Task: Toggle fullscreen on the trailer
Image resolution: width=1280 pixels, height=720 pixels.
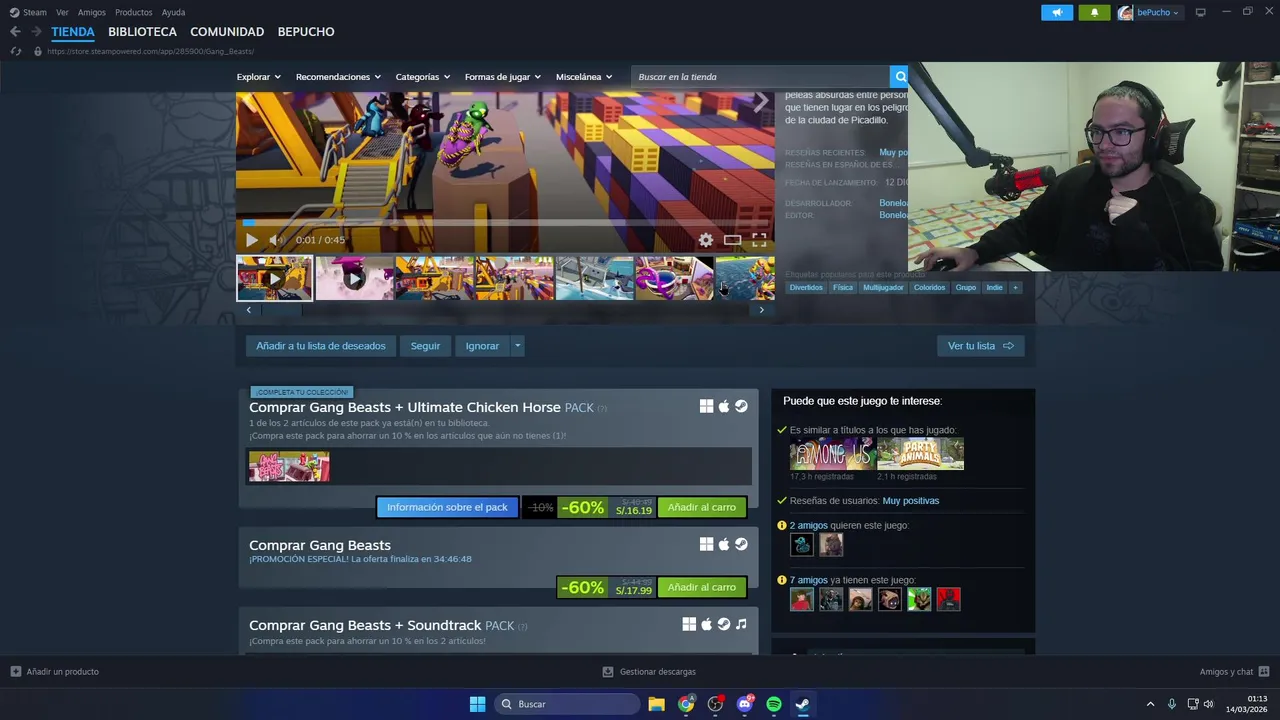Action: tap(759, 240)
